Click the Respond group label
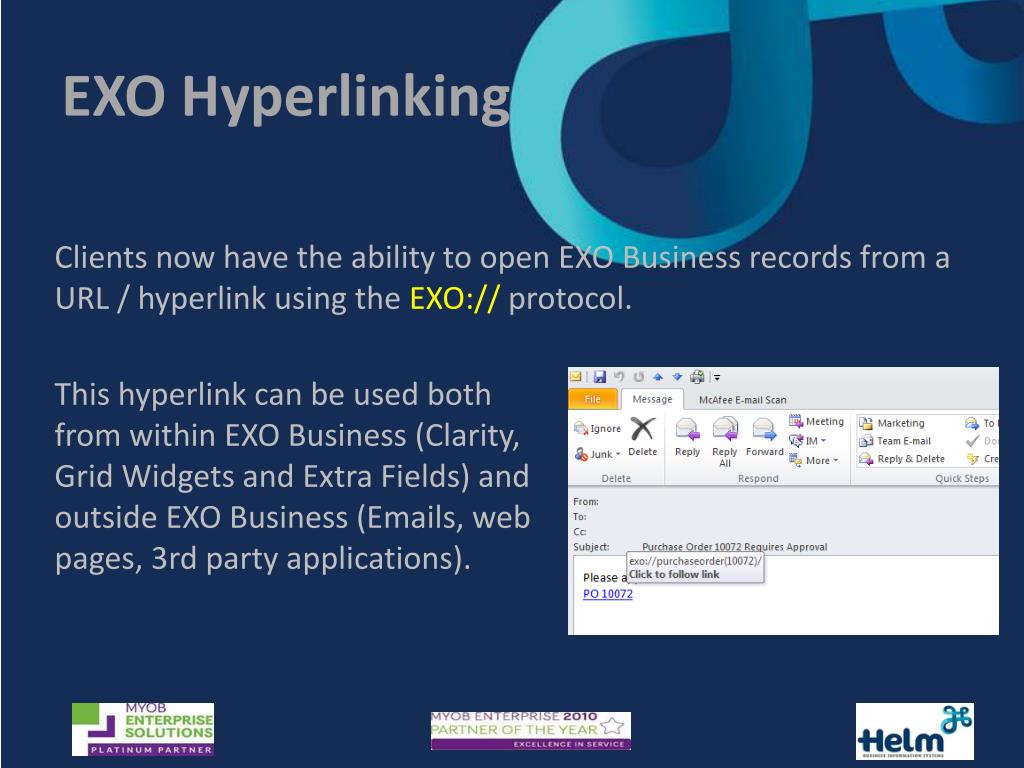The width and height of the screenshot is (1024, 768). pos(758,478)
